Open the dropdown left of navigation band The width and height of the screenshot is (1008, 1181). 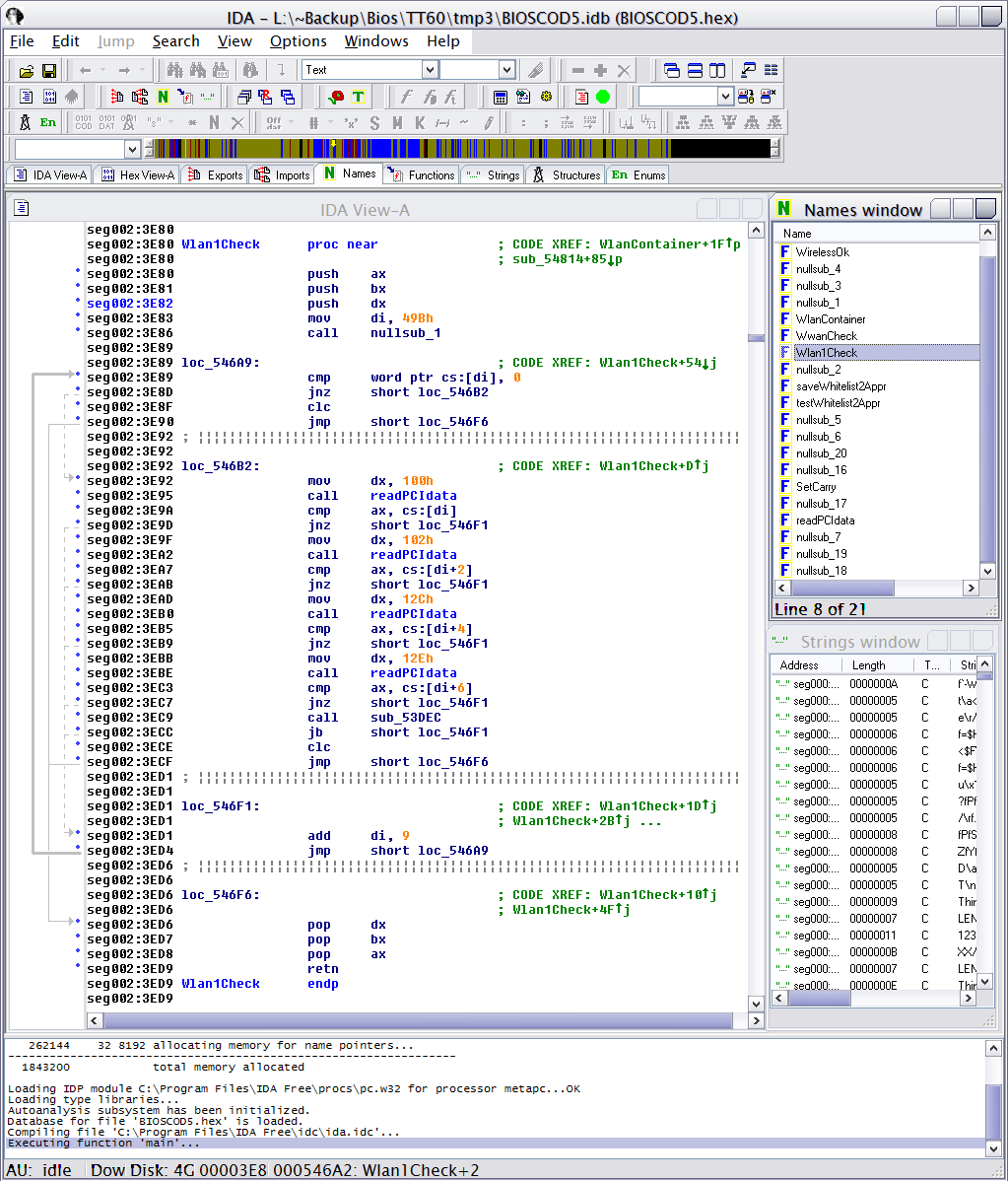(x=132, y=149)
